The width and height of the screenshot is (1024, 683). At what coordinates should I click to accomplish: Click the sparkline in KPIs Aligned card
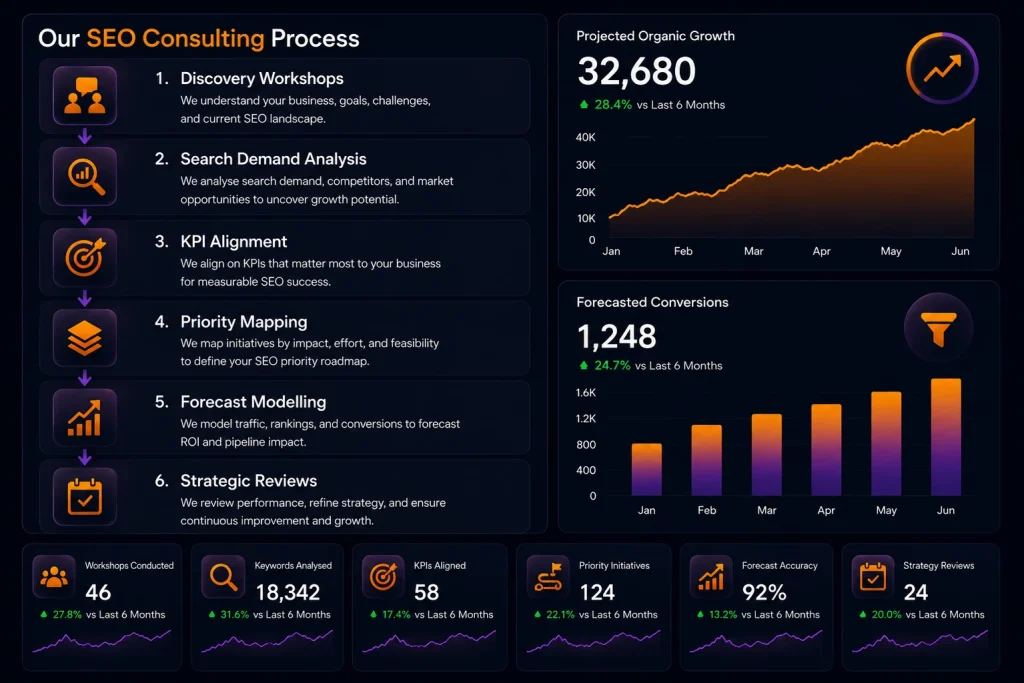click(429, 641)
